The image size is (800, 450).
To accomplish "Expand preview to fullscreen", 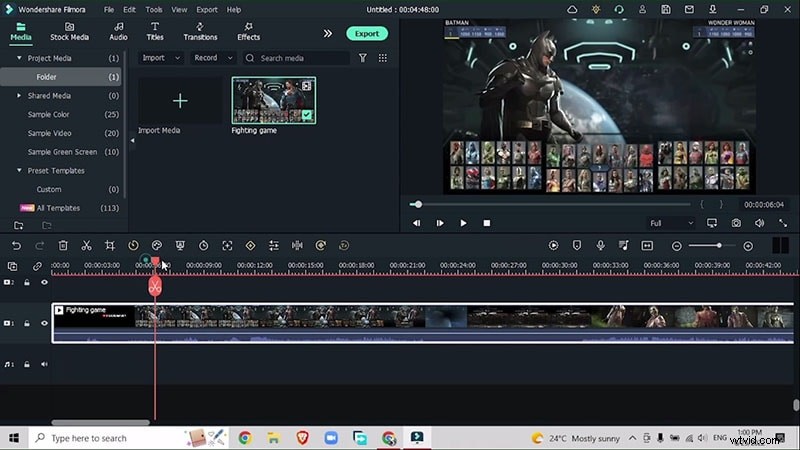I will [783, 223].
